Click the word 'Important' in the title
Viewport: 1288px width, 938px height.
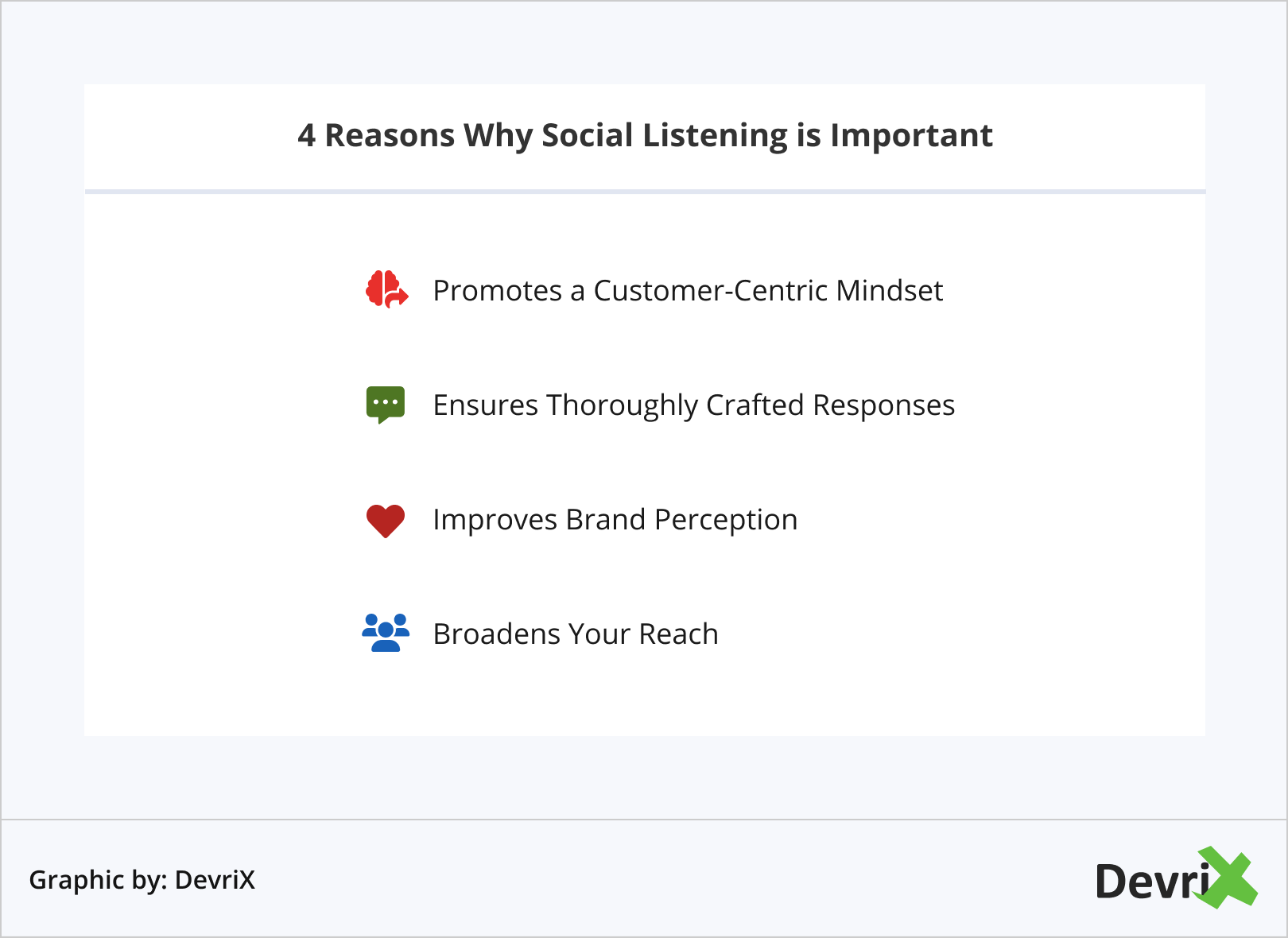coord(911,136)
